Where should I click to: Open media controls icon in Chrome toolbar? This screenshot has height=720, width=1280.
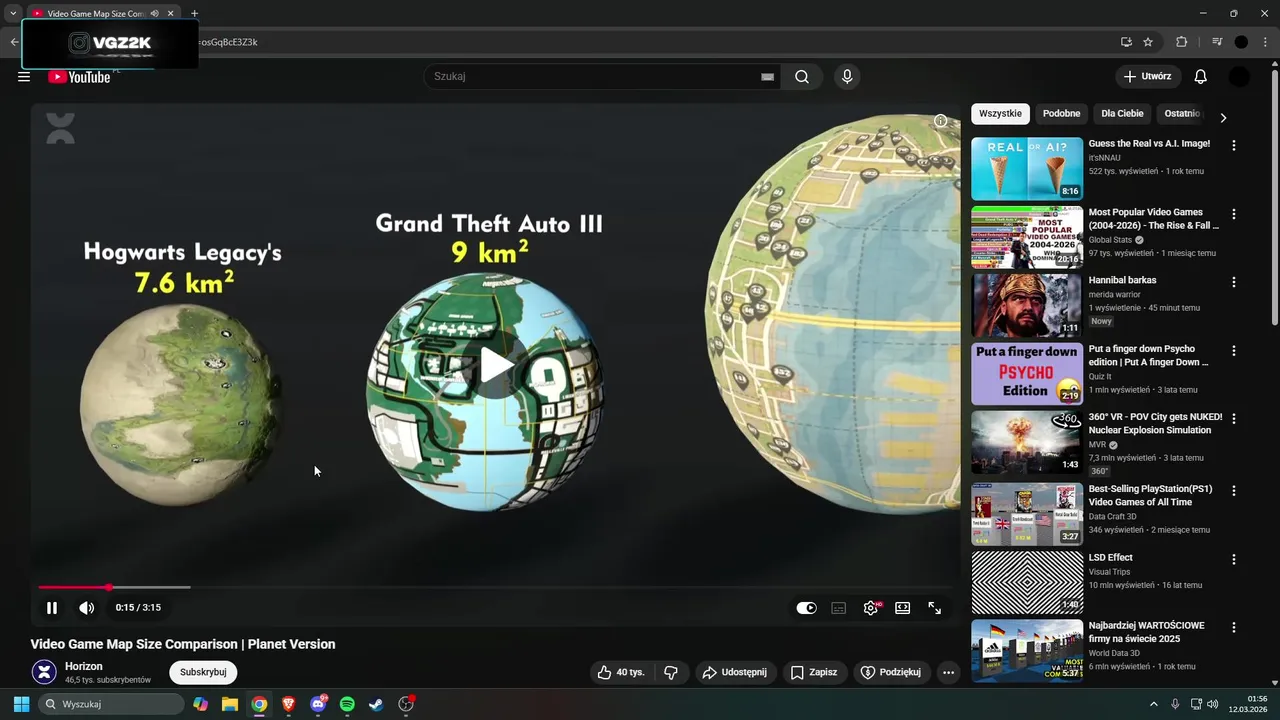(x=1217, y=42)
